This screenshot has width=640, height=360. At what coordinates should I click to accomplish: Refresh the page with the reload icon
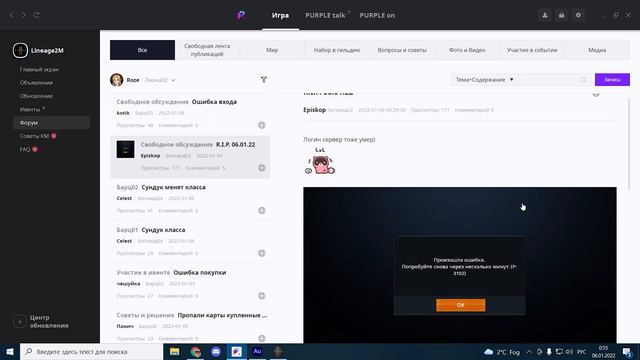(x=36, y=15)
